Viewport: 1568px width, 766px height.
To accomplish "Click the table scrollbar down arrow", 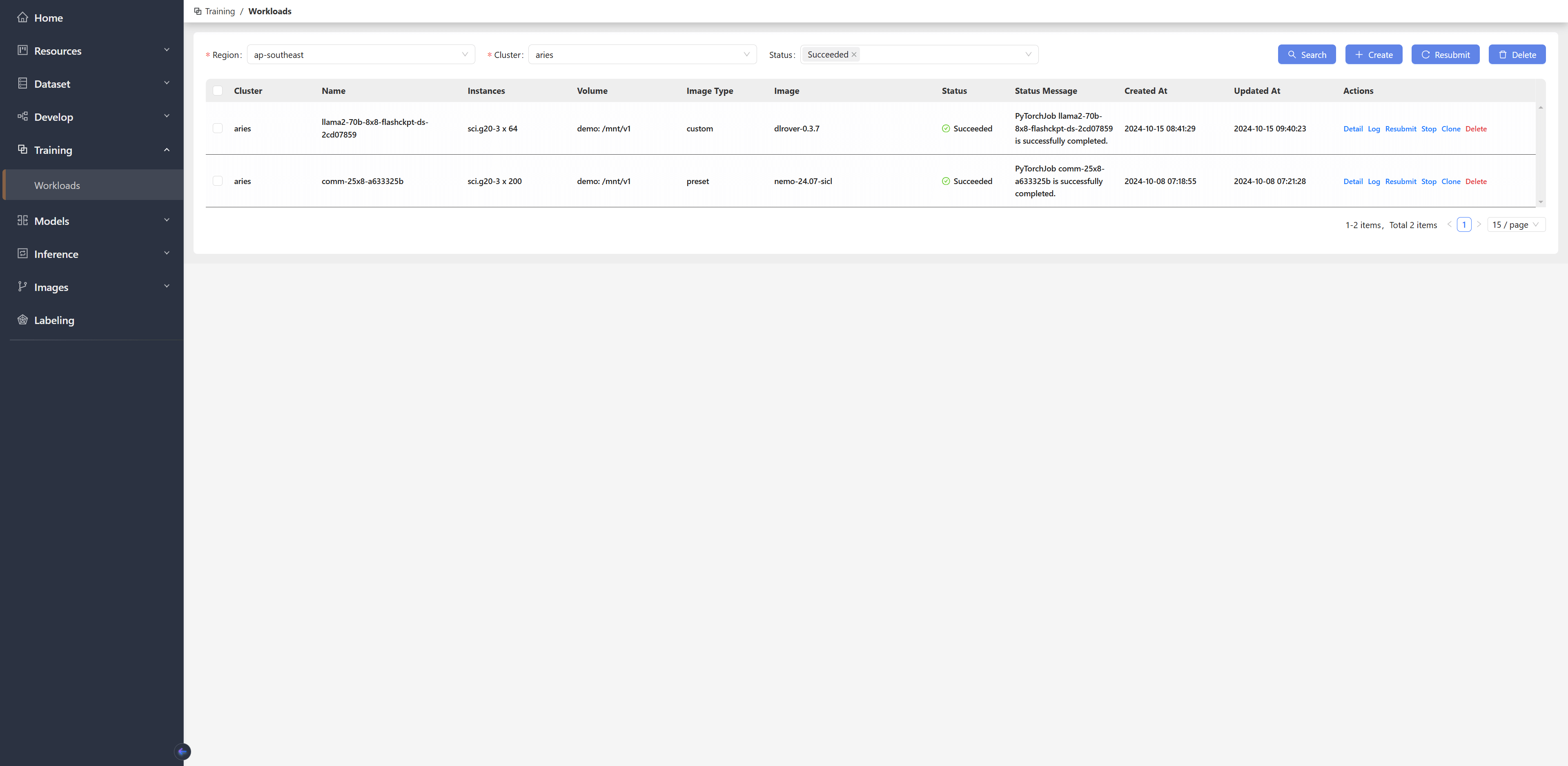I will tap(1541, 202).
